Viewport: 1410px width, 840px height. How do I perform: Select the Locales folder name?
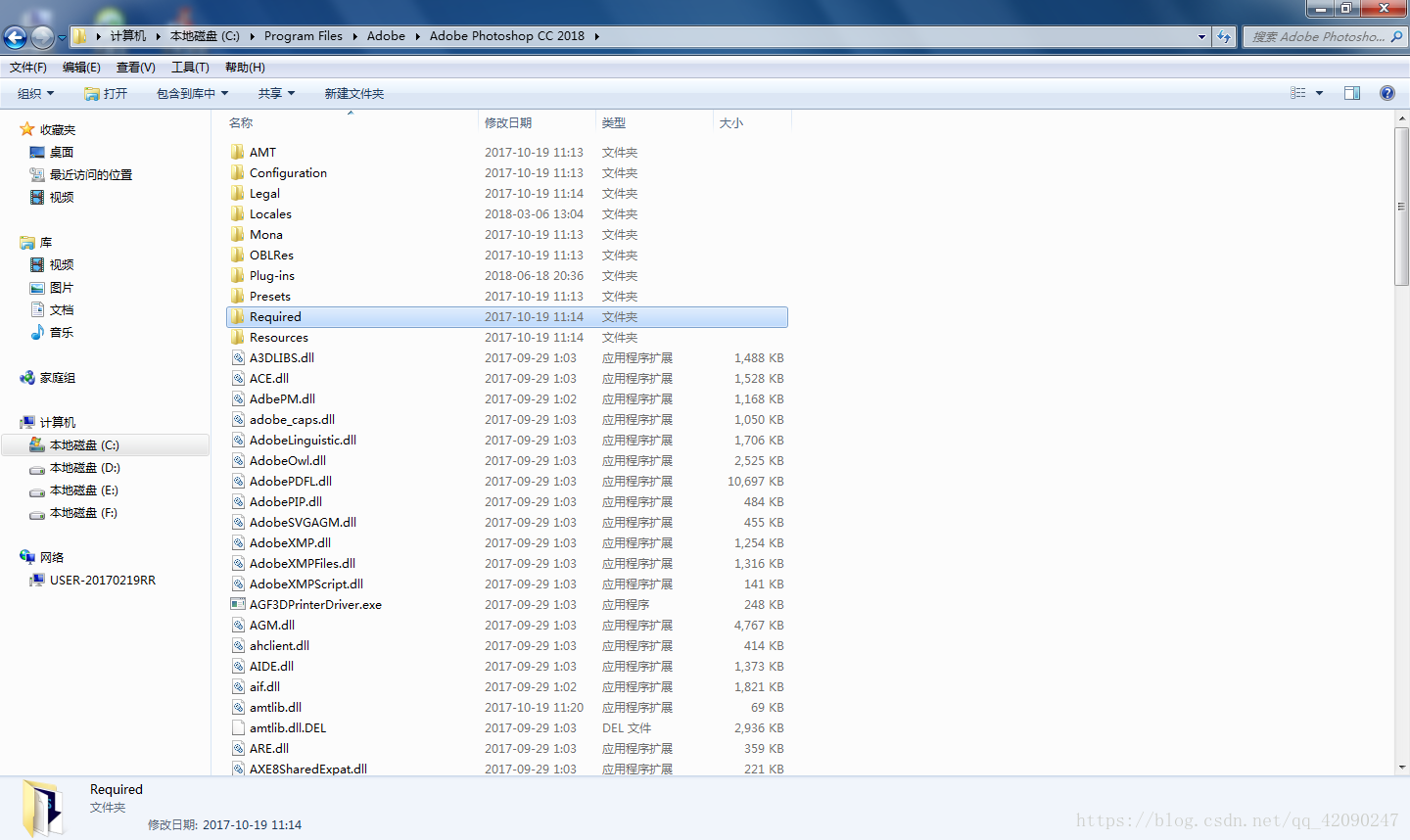click(270, 213)
